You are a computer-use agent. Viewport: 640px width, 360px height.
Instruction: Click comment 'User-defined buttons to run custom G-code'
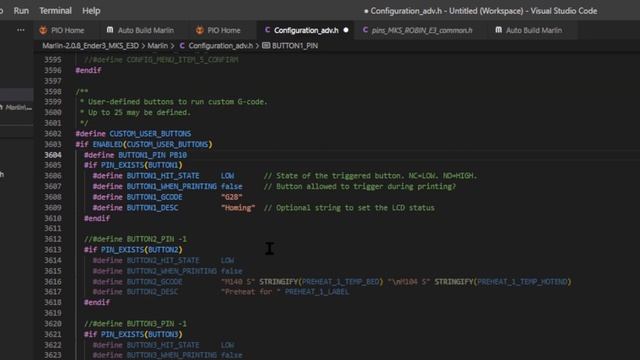coord(178,102)
